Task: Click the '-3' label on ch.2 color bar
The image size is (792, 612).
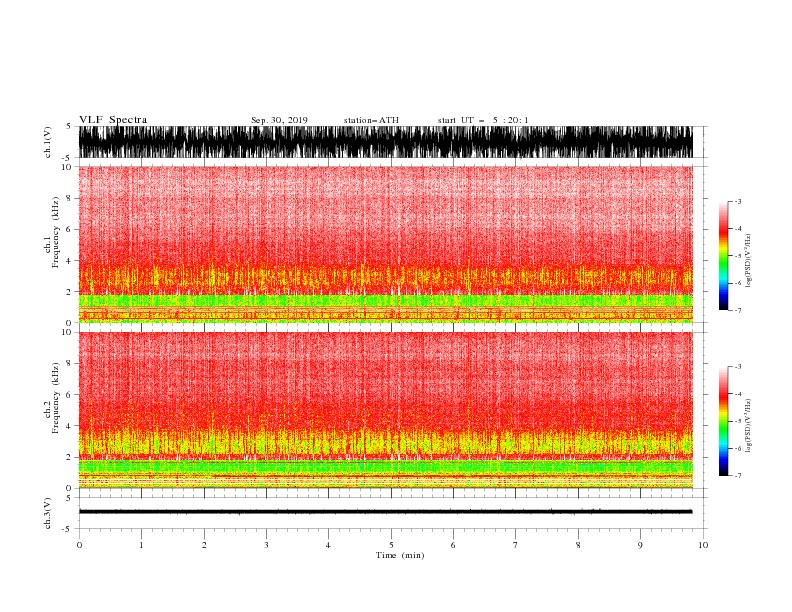Action: tap(738, 367)
